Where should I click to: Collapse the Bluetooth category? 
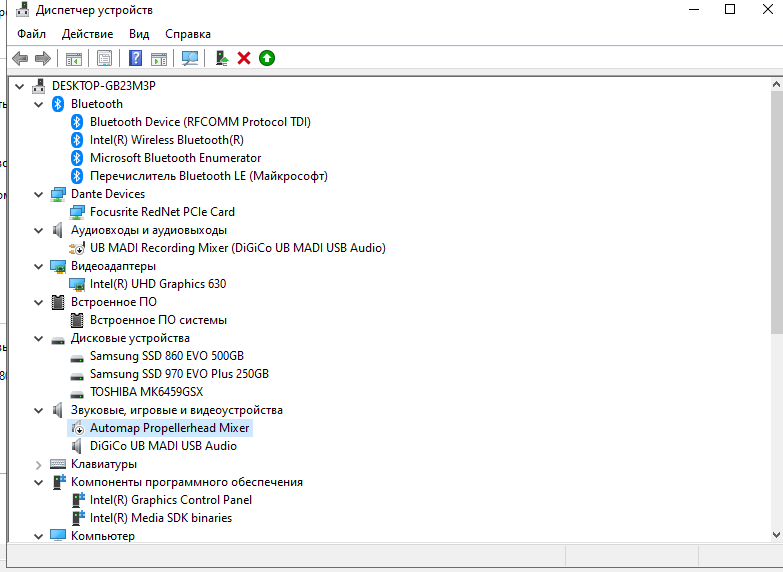38,104
